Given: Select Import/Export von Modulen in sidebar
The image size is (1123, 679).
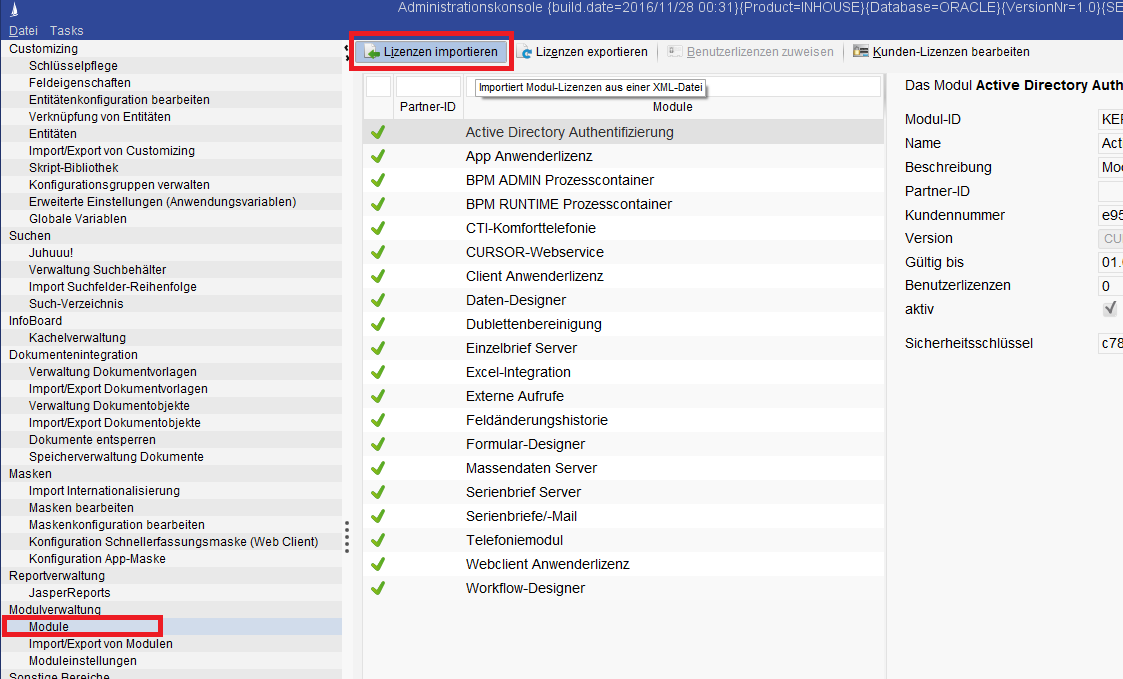Looking at the screenshot, I should (100, 644).
